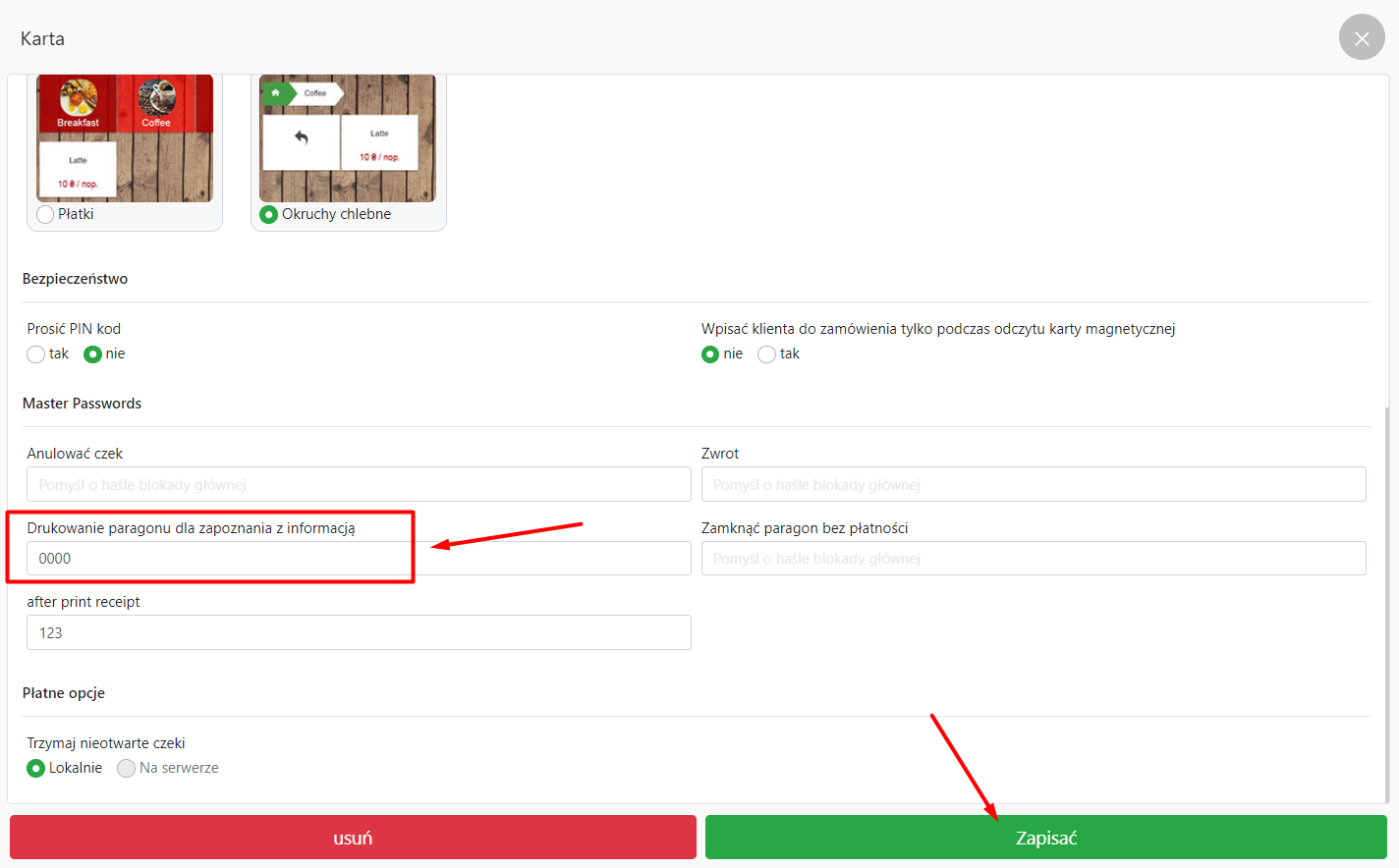The height and width of the screenshot is (868, 1399).
Task: Save settings with the Zapisać button
Action: (x=1045, y=838)
